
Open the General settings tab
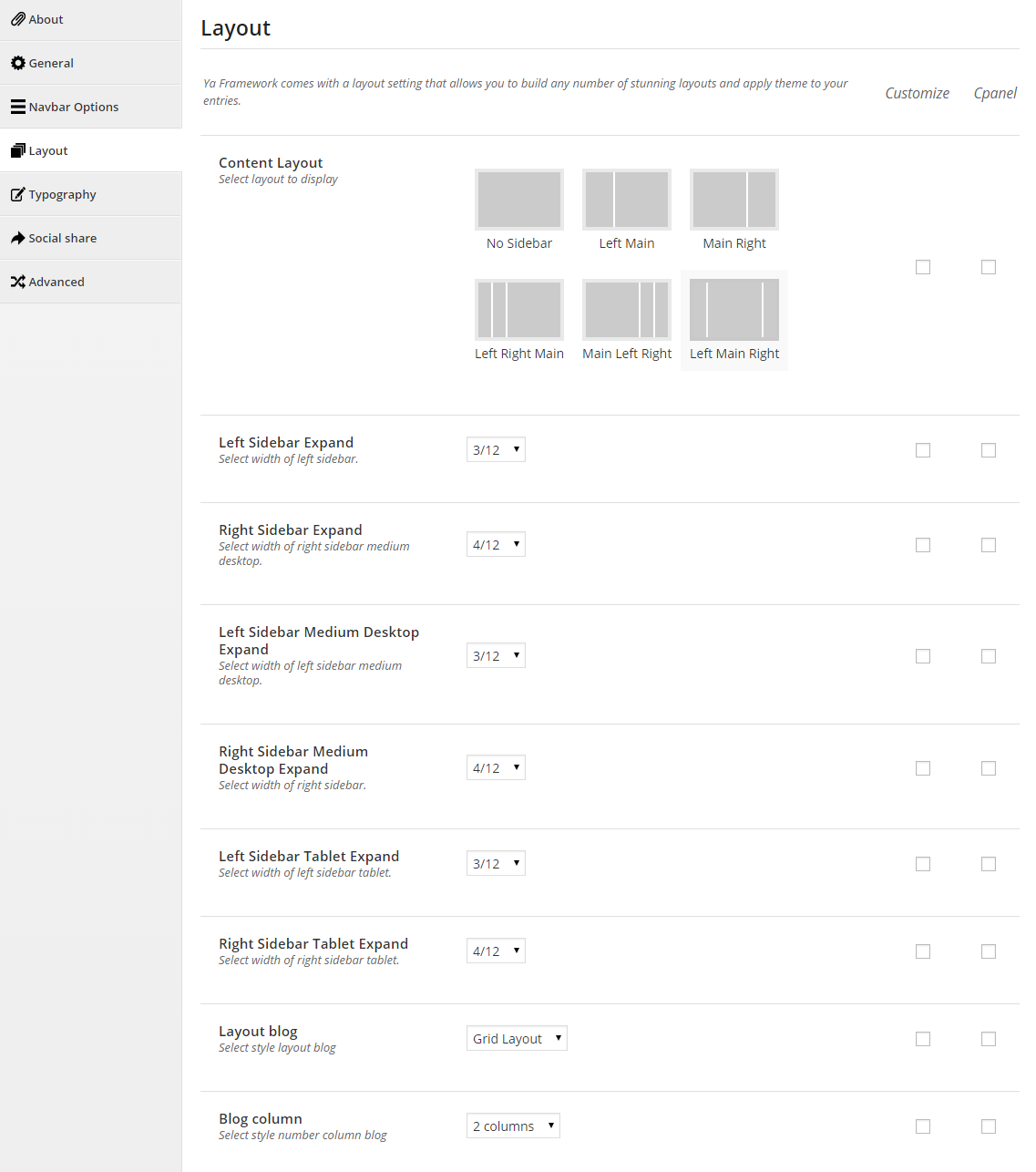coord(91,63)
